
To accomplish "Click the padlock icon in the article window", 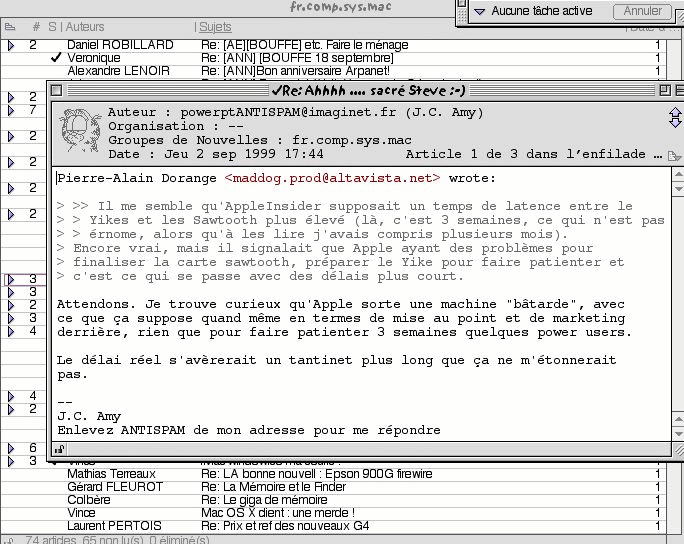I will [60, 449].
